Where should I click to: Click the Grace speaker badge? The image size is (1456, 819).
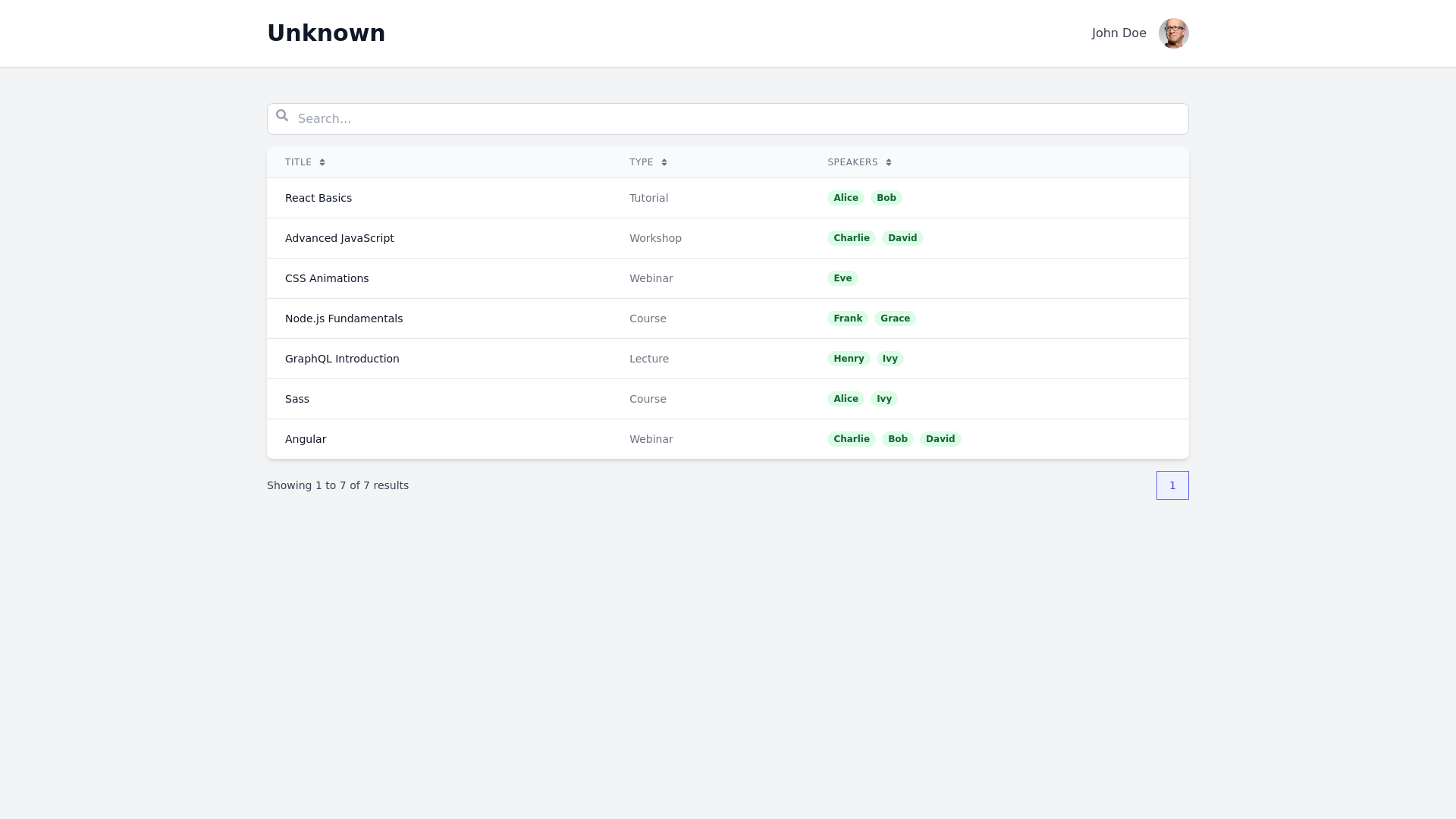click(895, 318)
